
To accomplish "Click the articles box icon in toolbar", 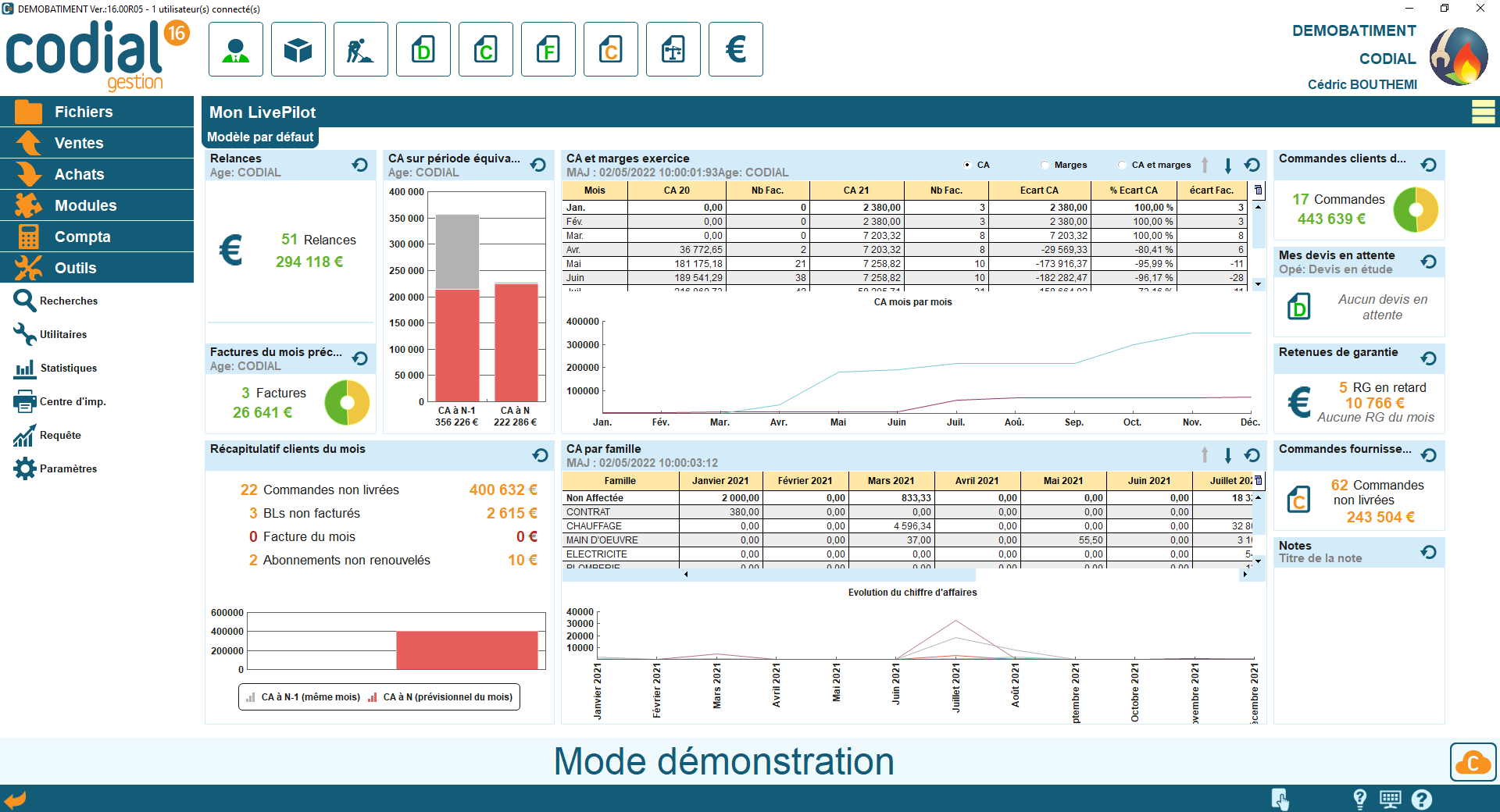I will pos(298,50).
